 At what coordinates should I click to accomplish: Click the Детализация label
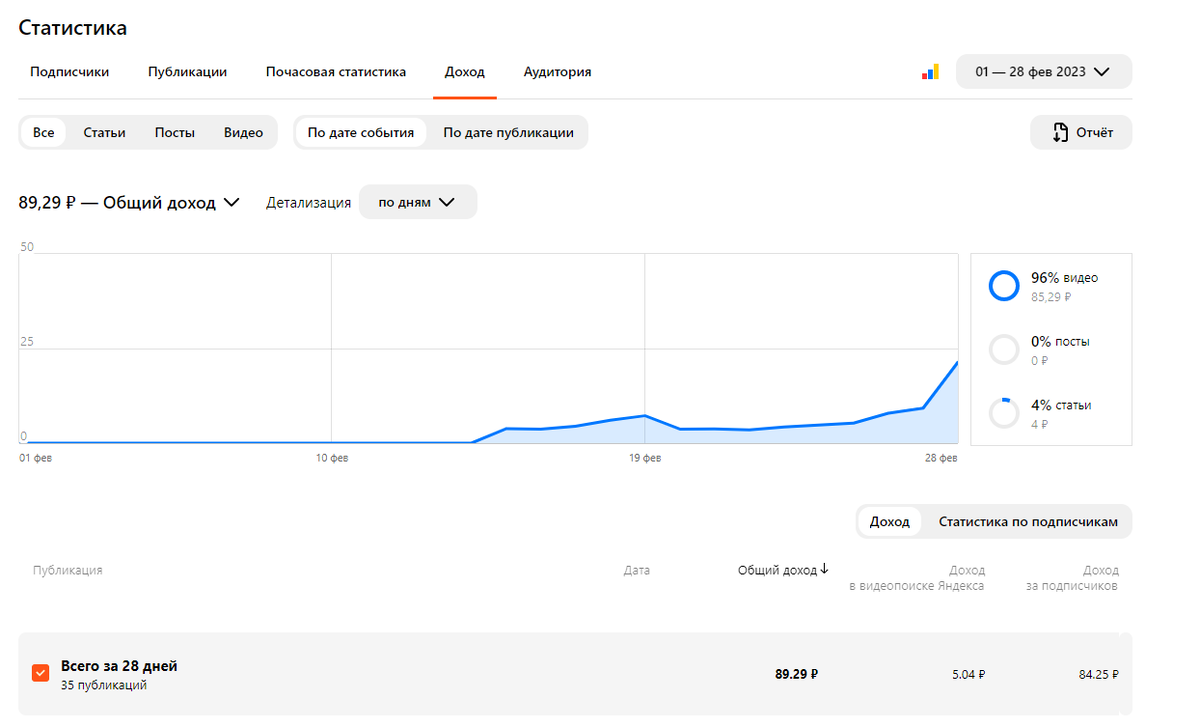pos(308,202)
